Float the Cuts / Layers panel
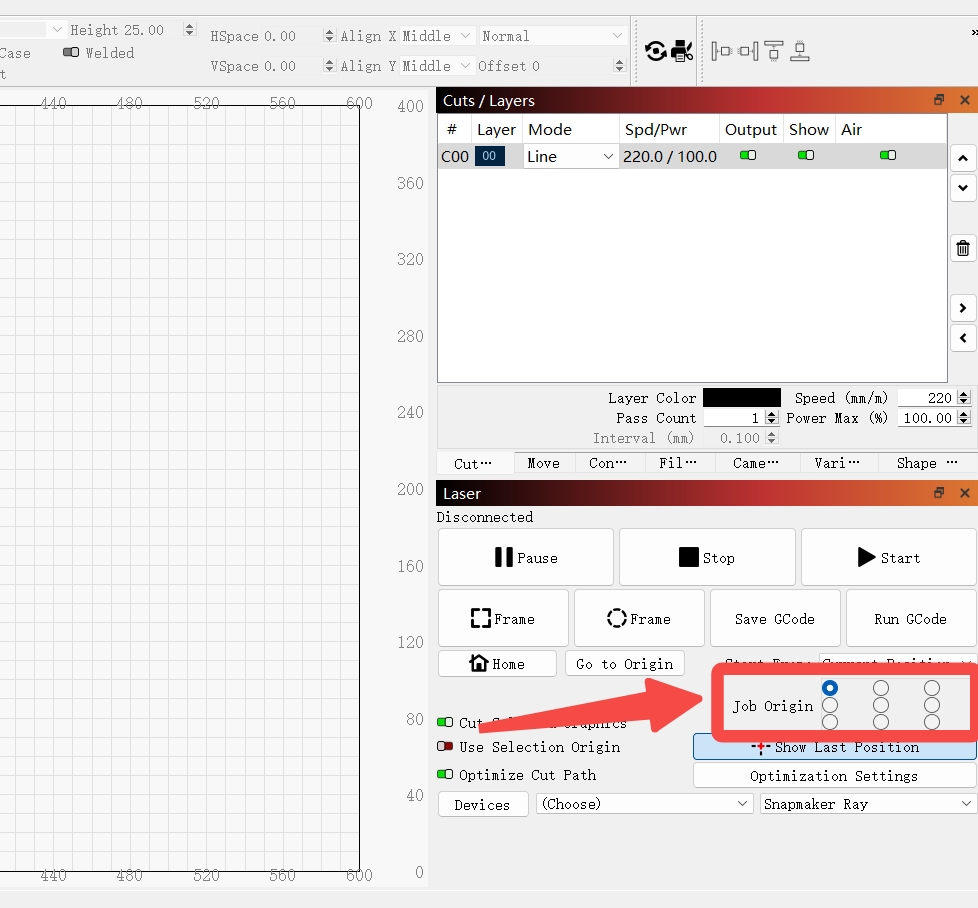Screen dimensions: 978x908 point(939,100)
